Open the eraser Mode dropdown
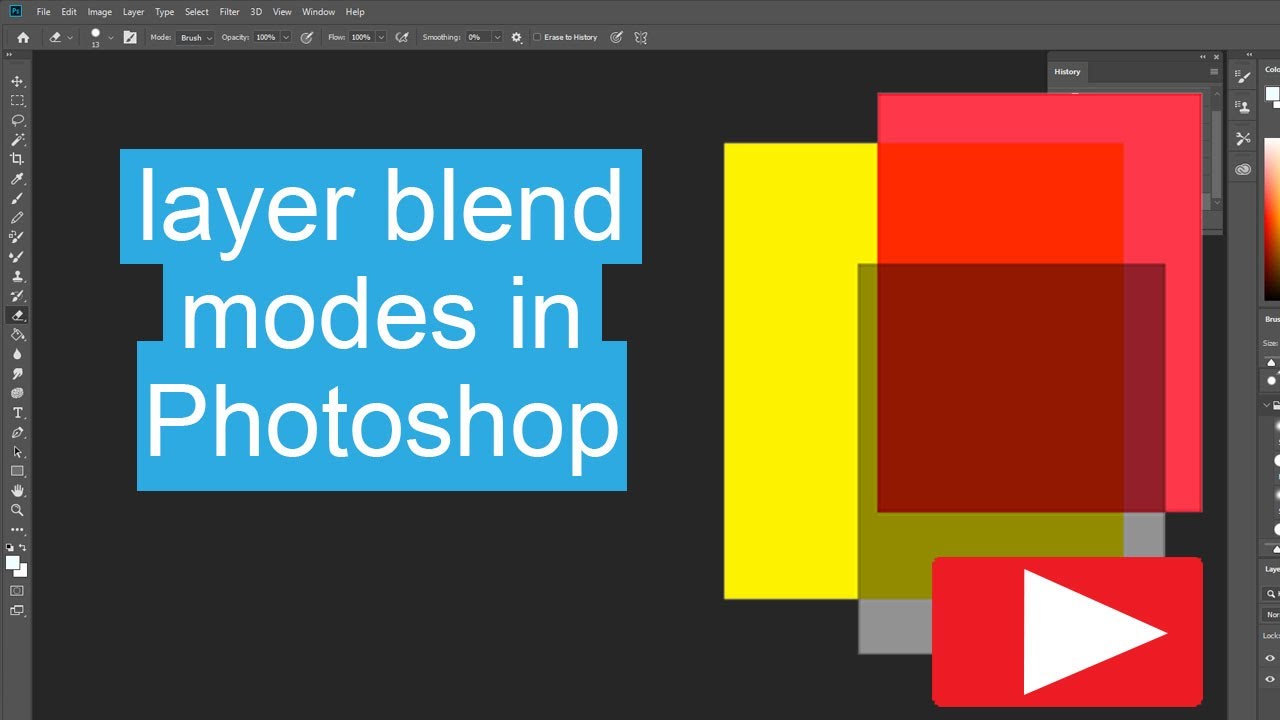This screenshot has width=1280, height=720. (196, 37)
